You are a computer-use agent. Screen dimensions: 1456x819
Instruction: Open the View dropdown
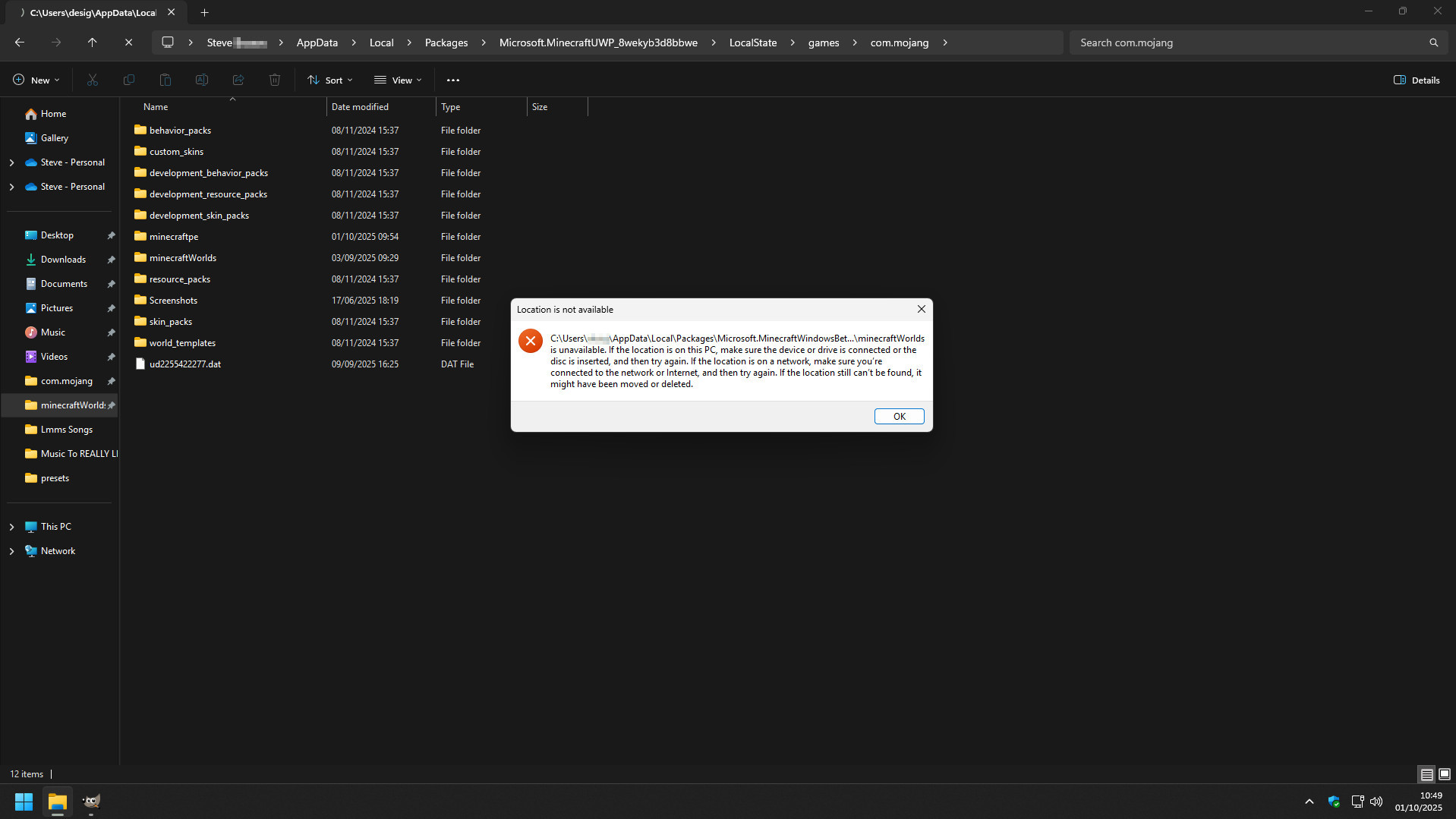[x=398, y=80]
